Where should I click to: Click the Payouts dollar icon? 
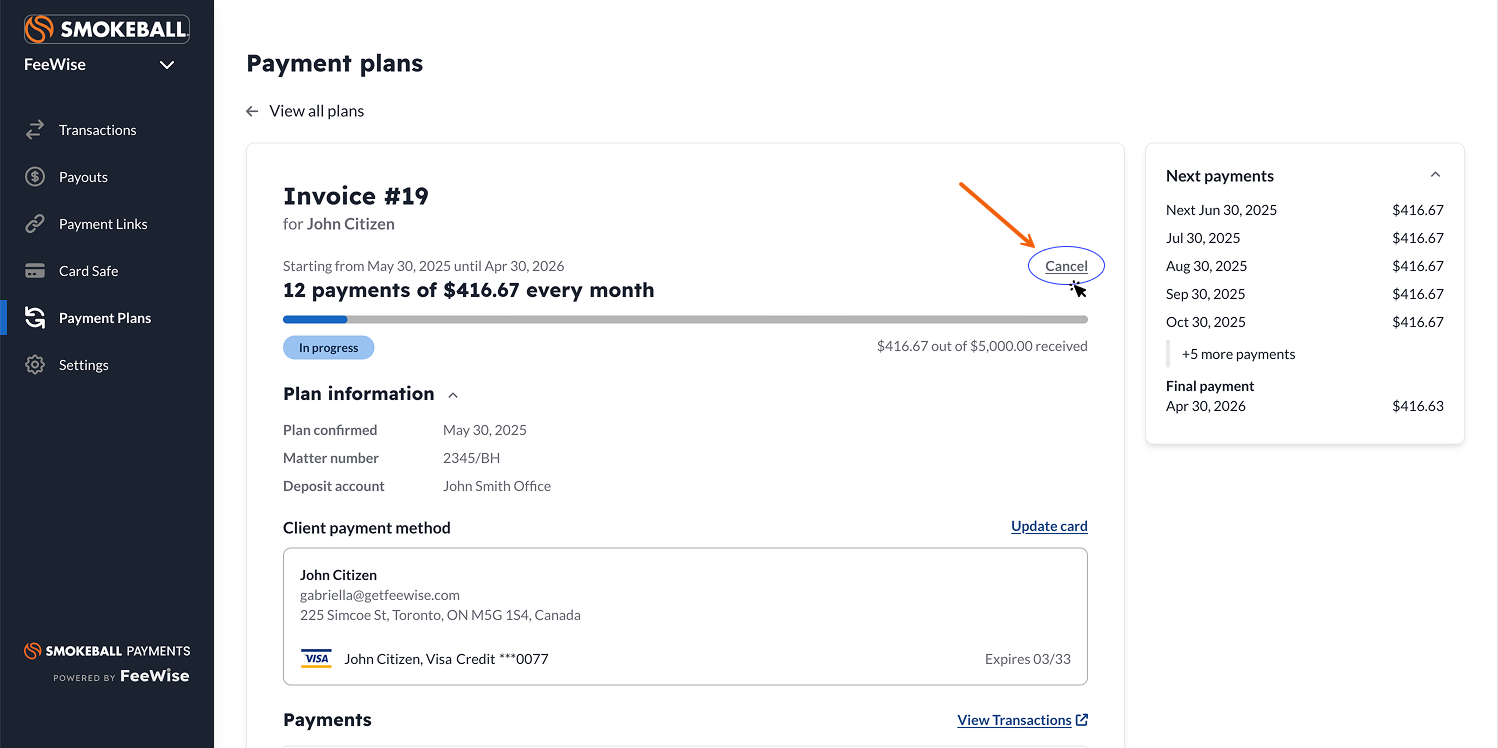[35, 177]
